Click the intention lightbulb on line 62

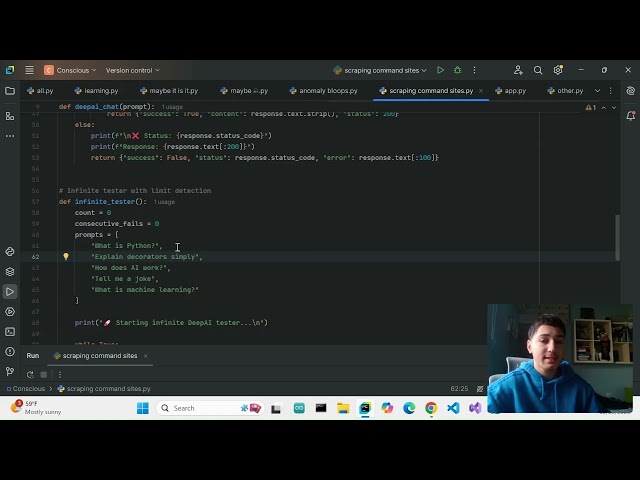click(66, 256)
